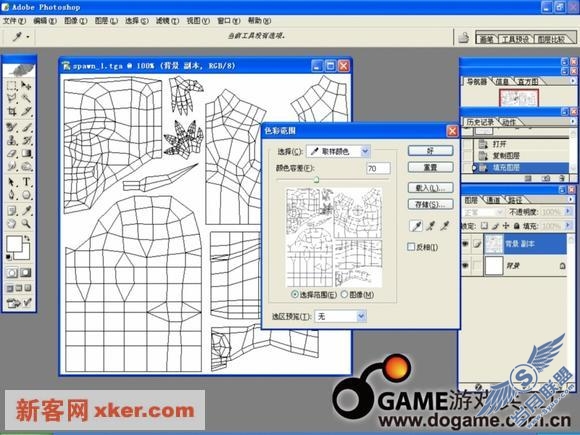Image resolution: width=580 pixels, height=435 pixels.
Task: Hide the 背景 副本 layer via eye icon
Action: (466, 243)
